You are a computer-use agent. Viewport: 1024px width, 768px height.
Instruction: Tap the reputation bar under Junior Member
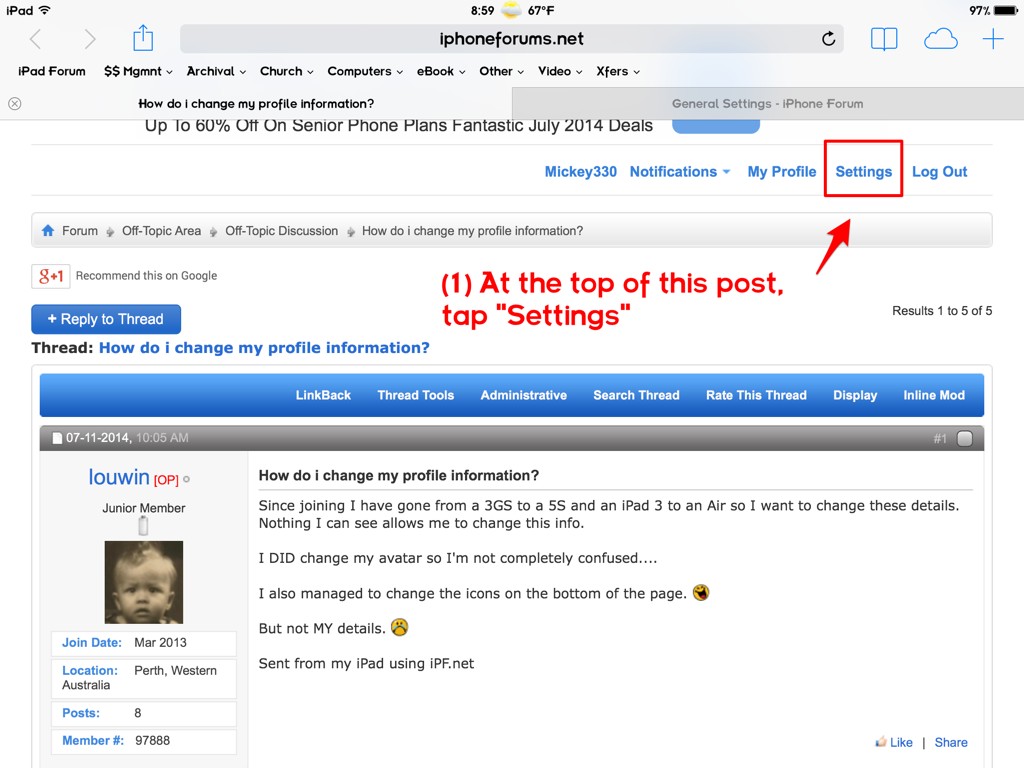(x=144, y=526)
